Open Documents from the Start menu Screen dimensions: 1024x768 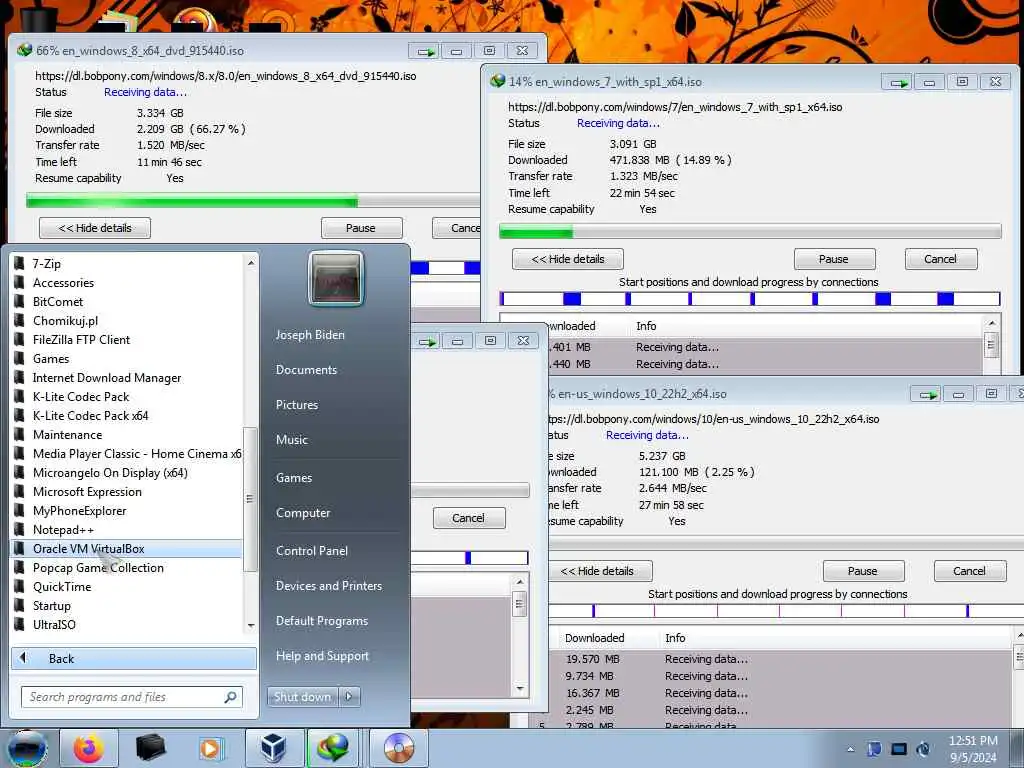pos(306,370)
